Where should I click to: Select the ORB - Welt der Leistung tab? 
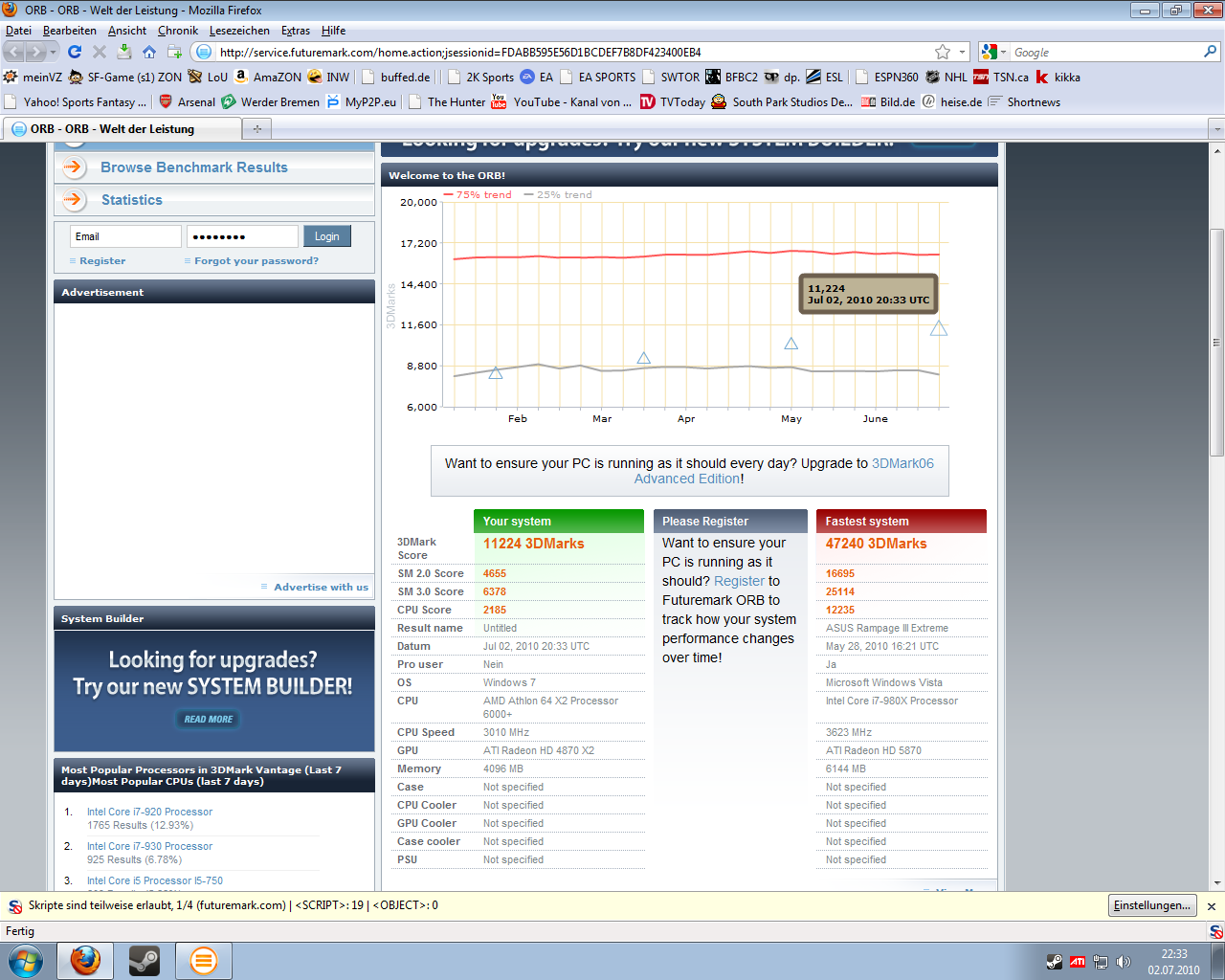pyautogui.click(x=122, y=128)
